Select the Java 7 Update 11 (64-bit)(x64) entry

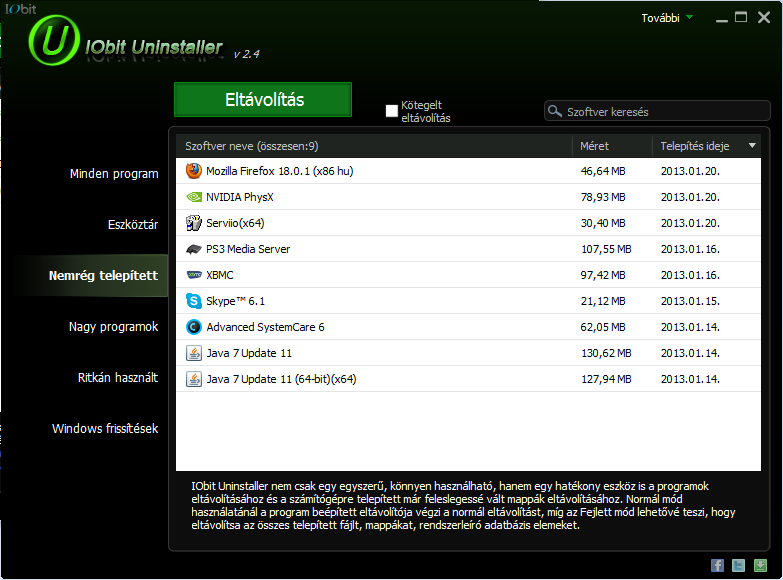pyautogui.click(x=468, y=379)
